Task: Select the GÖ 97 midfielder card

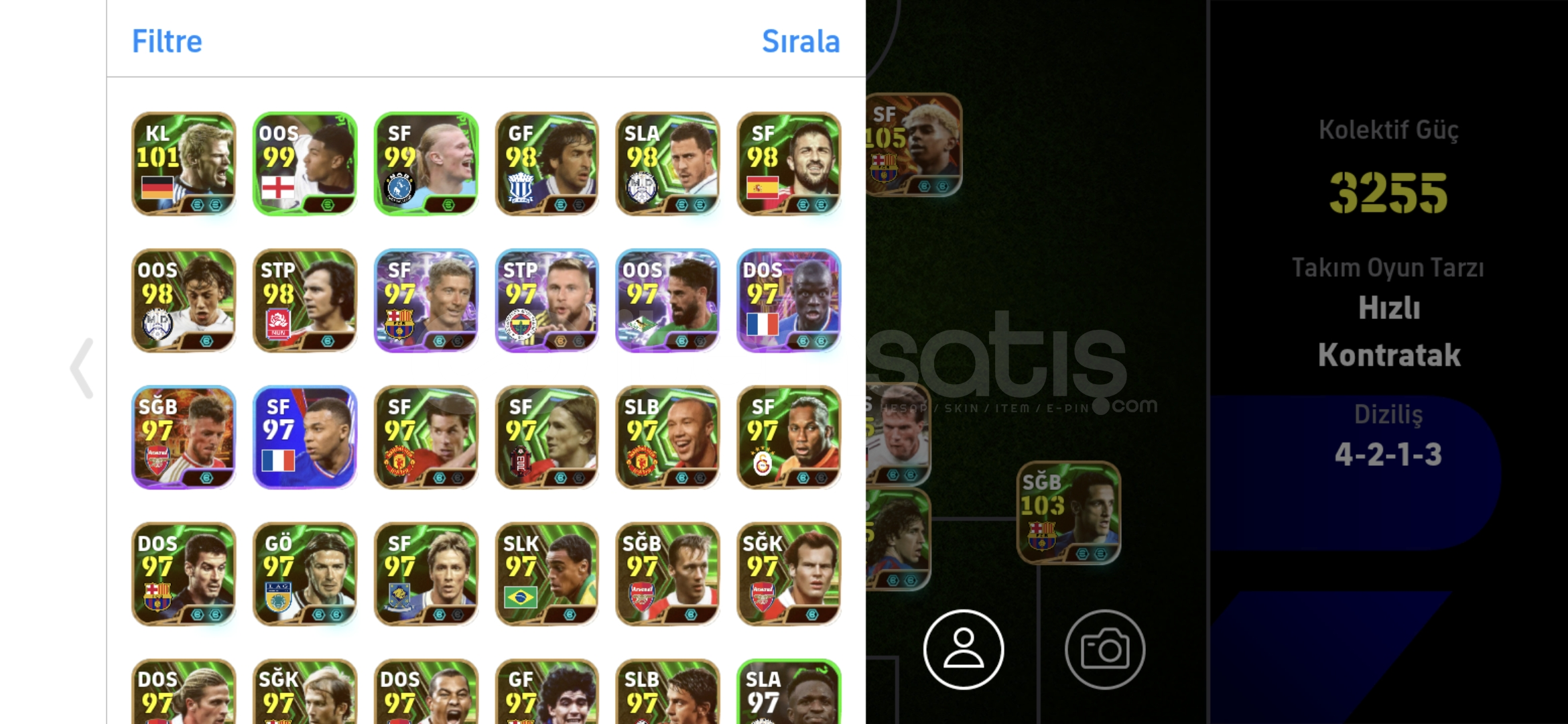Action: tap(305, 574)
